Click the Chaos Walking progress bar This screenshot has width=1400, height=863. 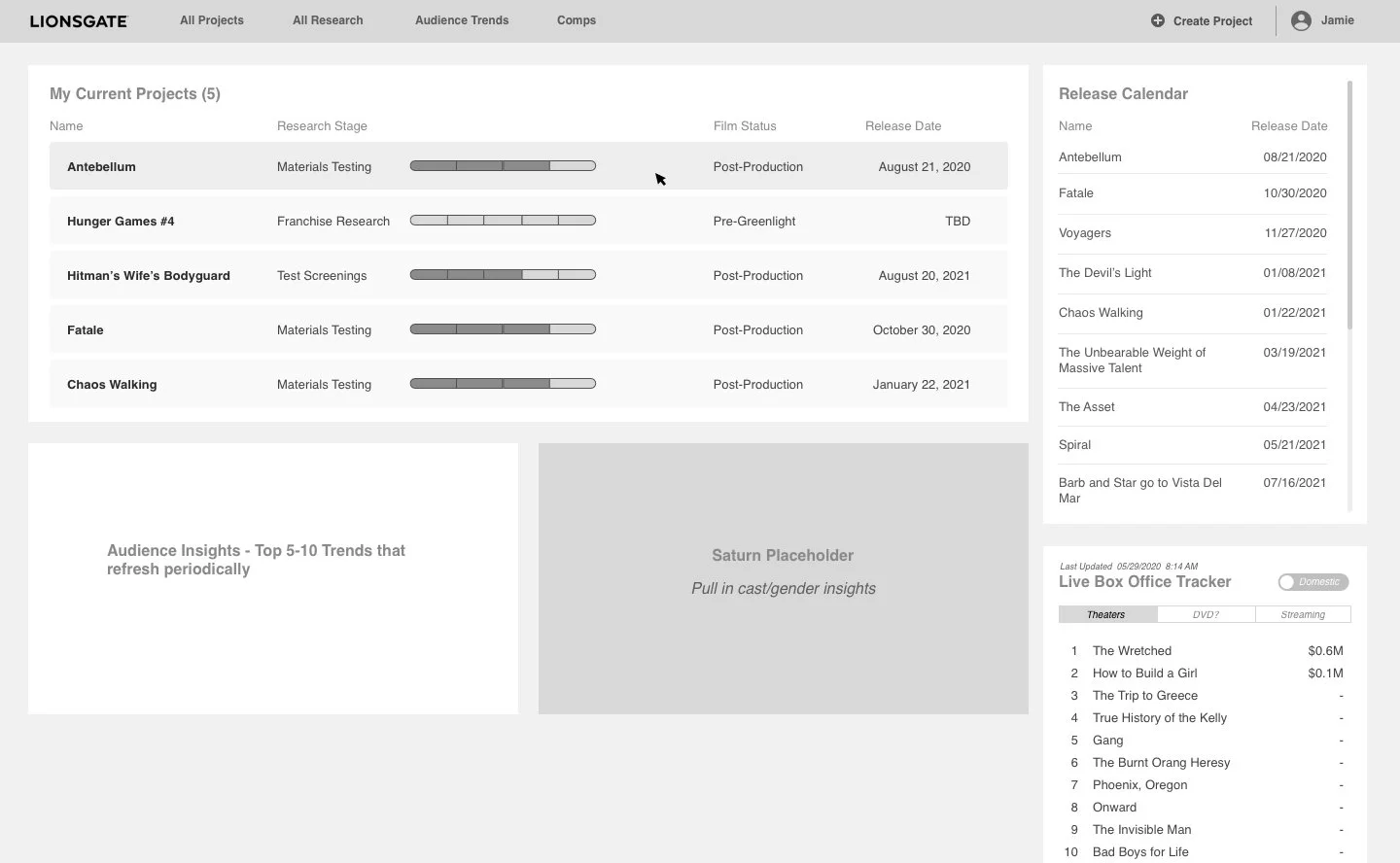click(503, 384)
